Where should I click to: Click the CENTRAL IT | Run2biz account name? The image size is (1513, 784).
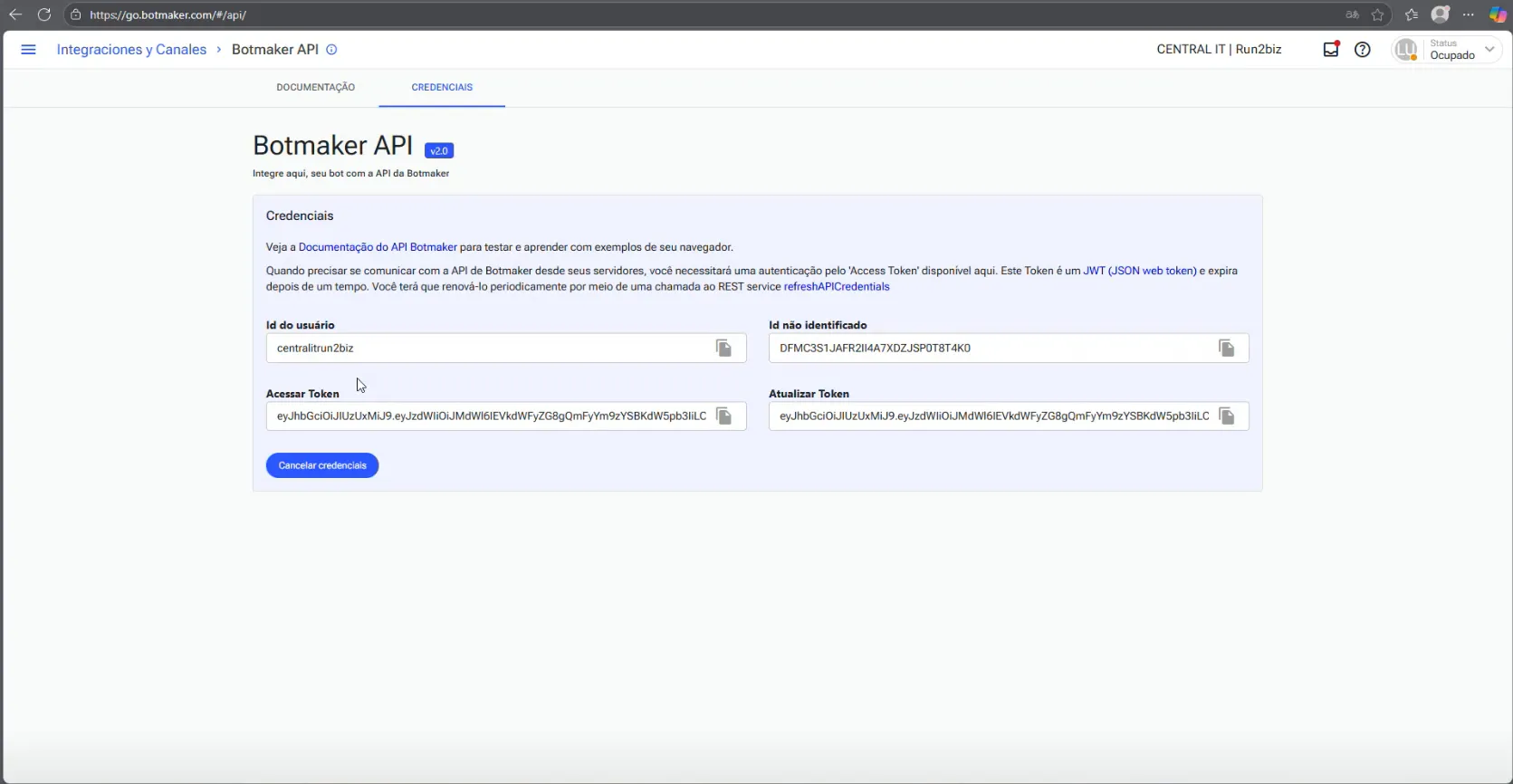pyautogui.click(x=1219, y=50)
